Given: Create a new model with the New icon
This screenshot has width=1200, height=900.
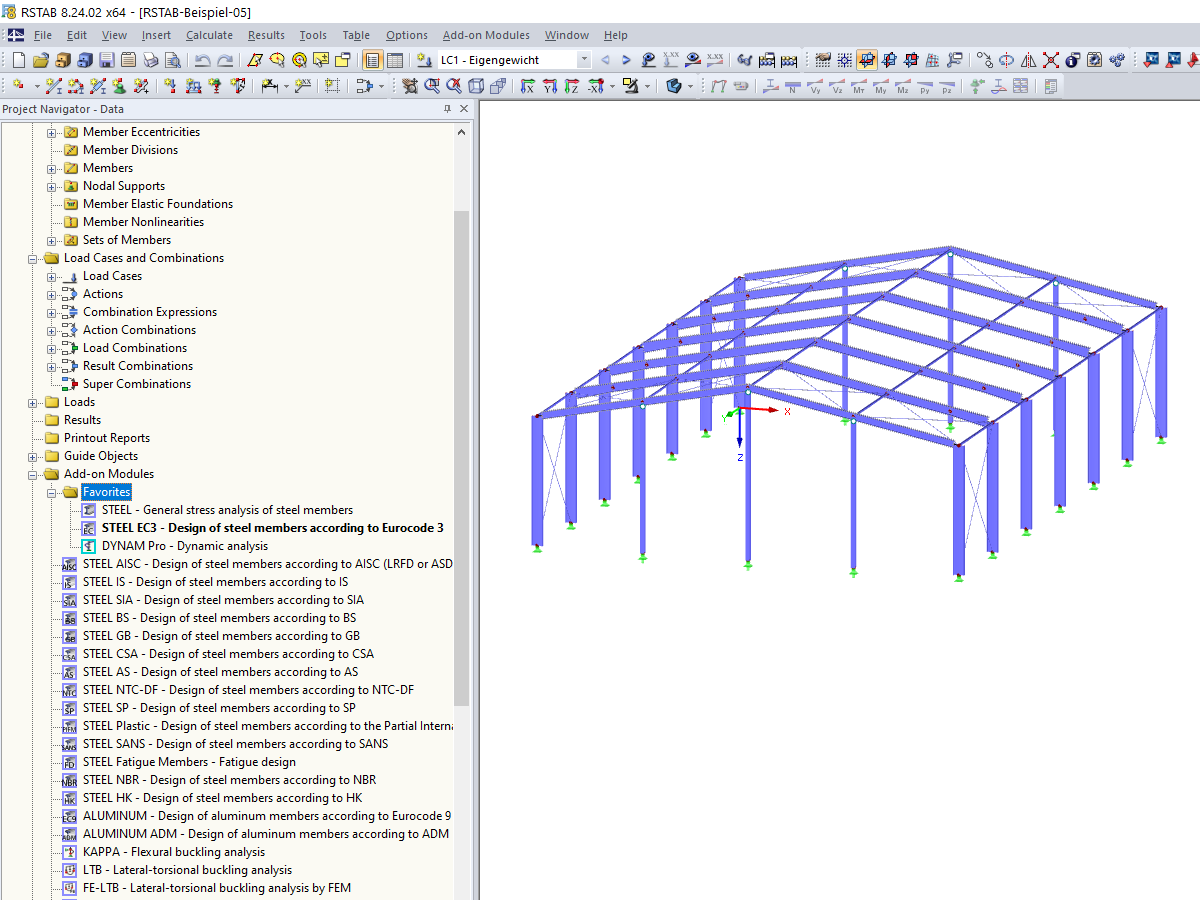Looking at the screenshot, I should pyautogui.click(x=18, y=60).
